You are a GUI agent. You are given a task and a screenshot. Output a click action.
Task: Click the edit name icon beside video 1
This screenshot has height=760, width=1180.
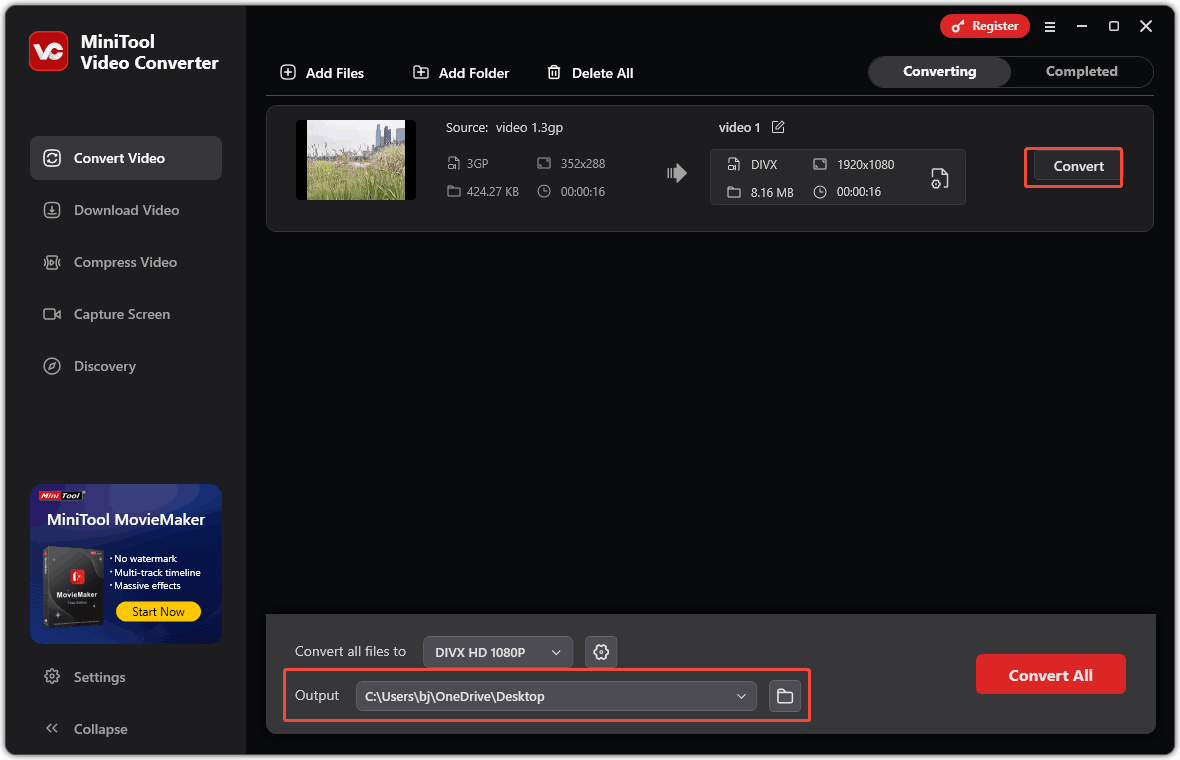pos(778,127)
